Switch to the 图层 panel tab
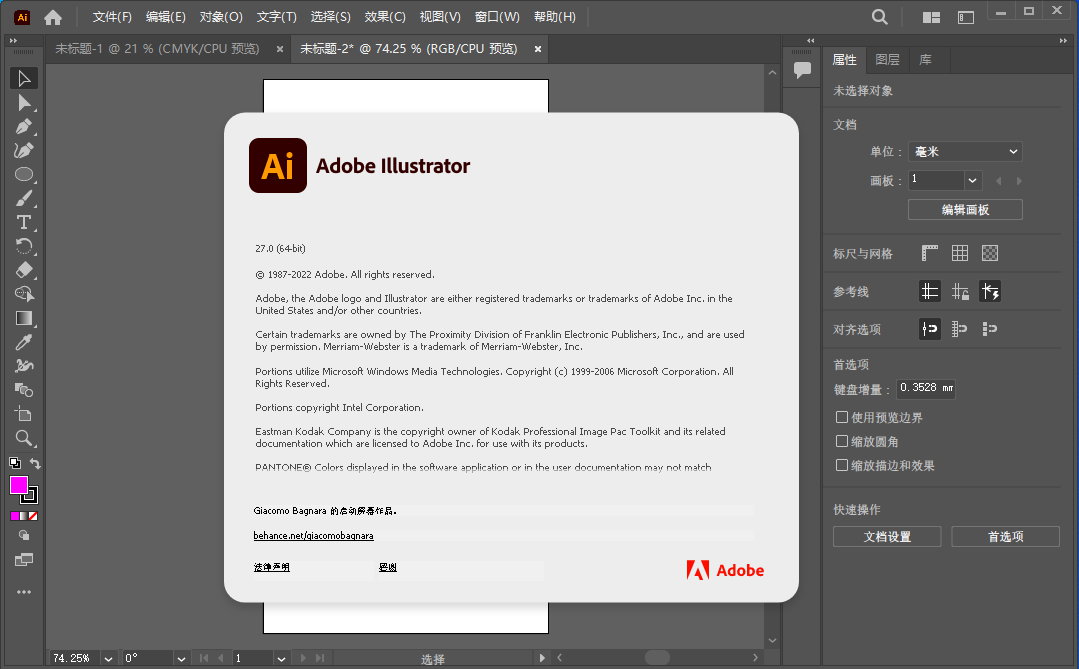Viewport: 1079px width, 669px height. [887, 60]
